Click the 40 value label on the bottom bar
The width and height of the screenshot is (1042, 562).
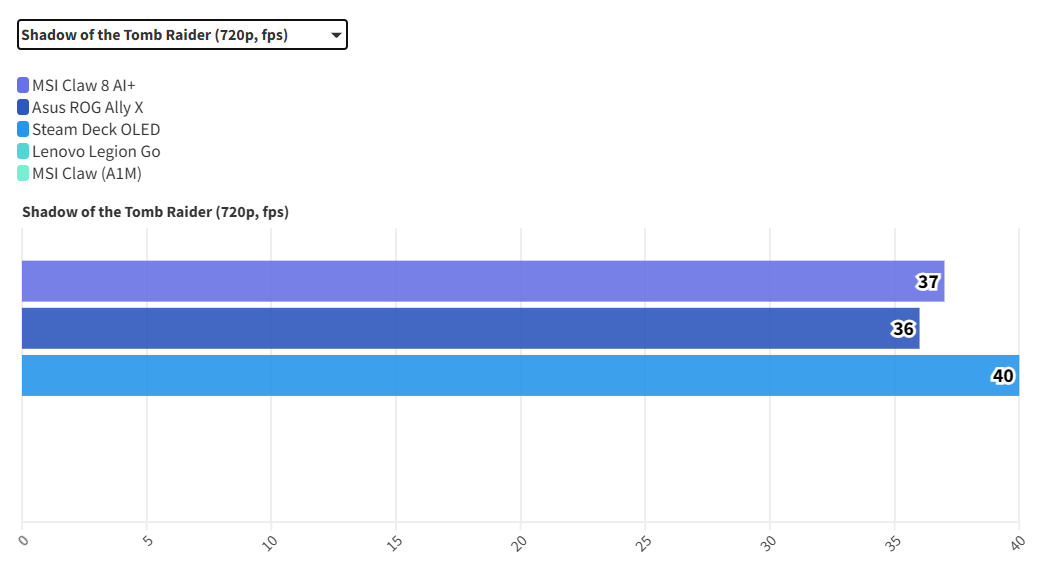[x=1003, y=376]
